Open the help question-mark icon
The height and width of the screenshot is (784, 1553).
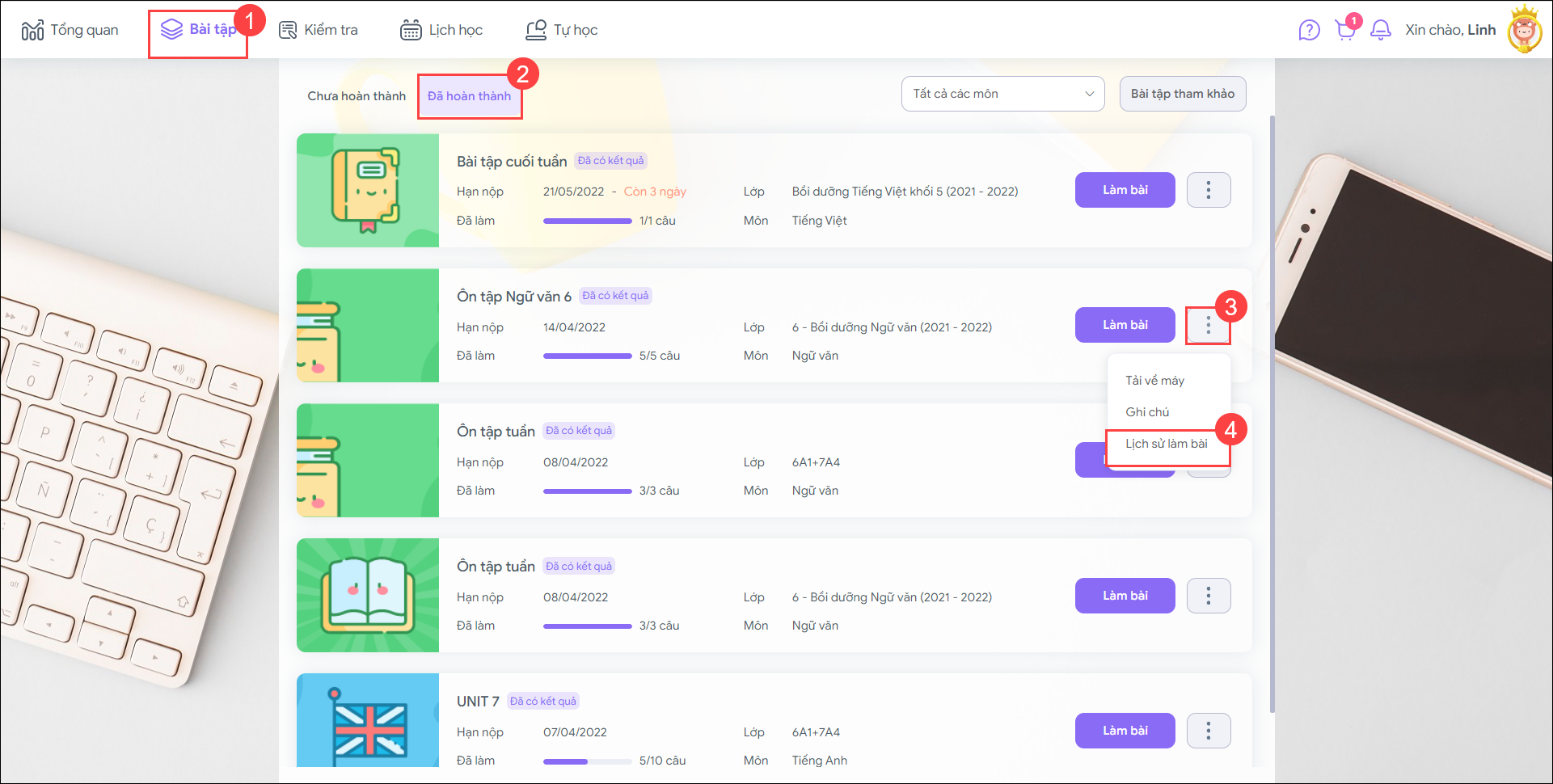point(1309,31)
